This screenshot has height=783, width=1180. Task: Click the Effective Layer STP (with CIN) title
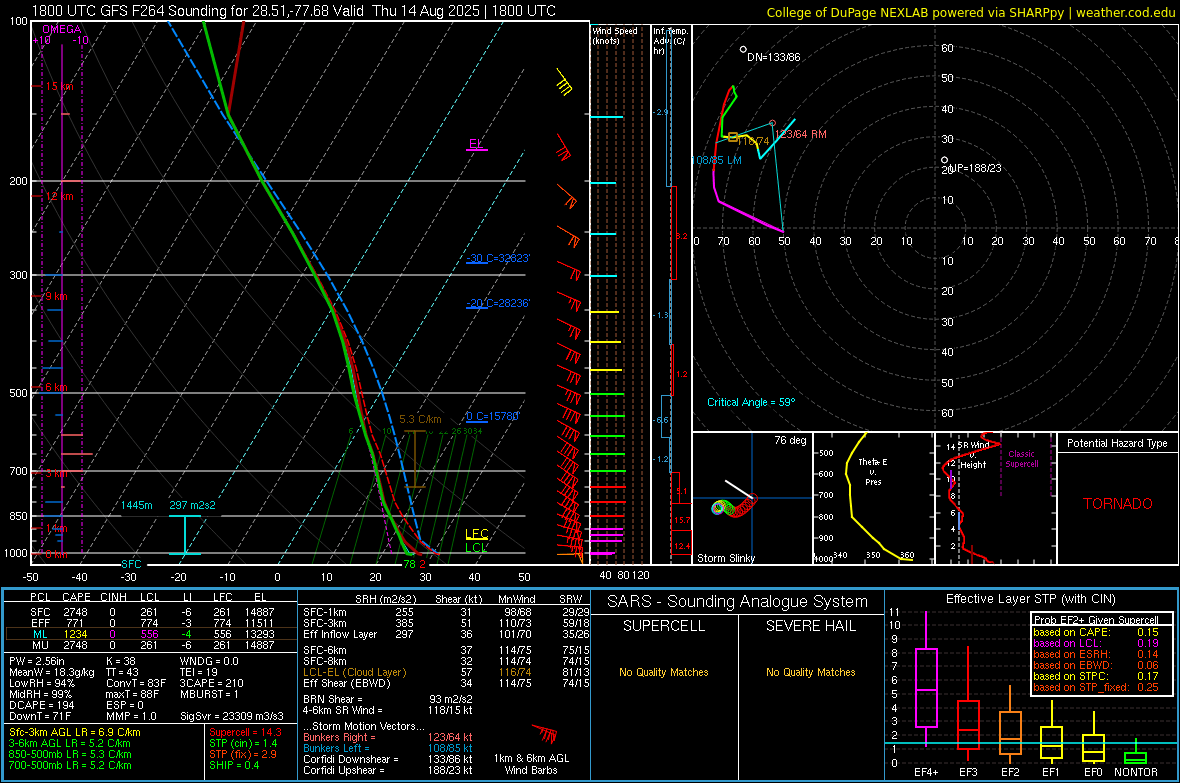(x=1030, y=599)
